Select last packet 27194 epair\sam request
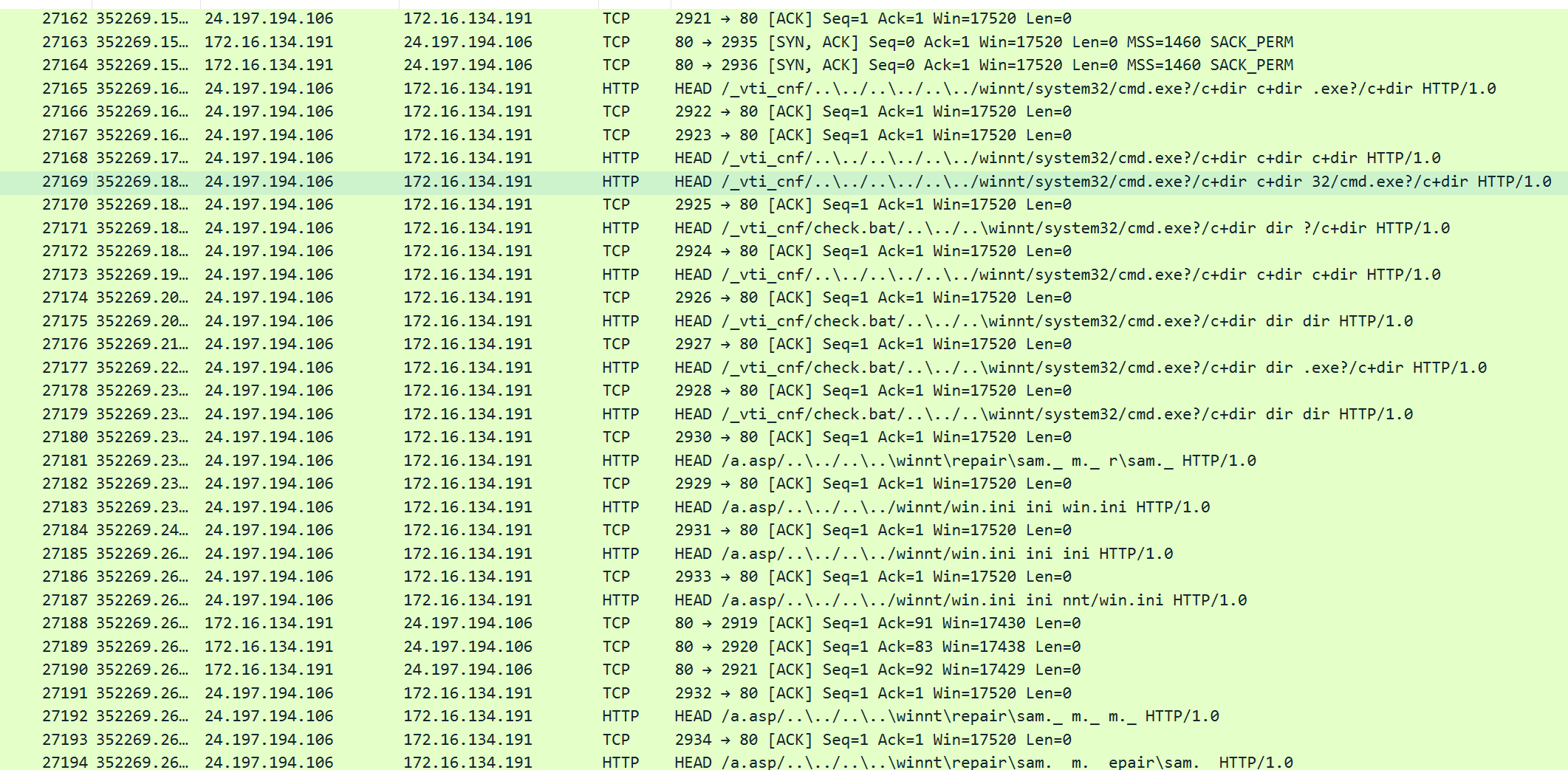Screen dimensions: 1568x770 pos(784,761)
